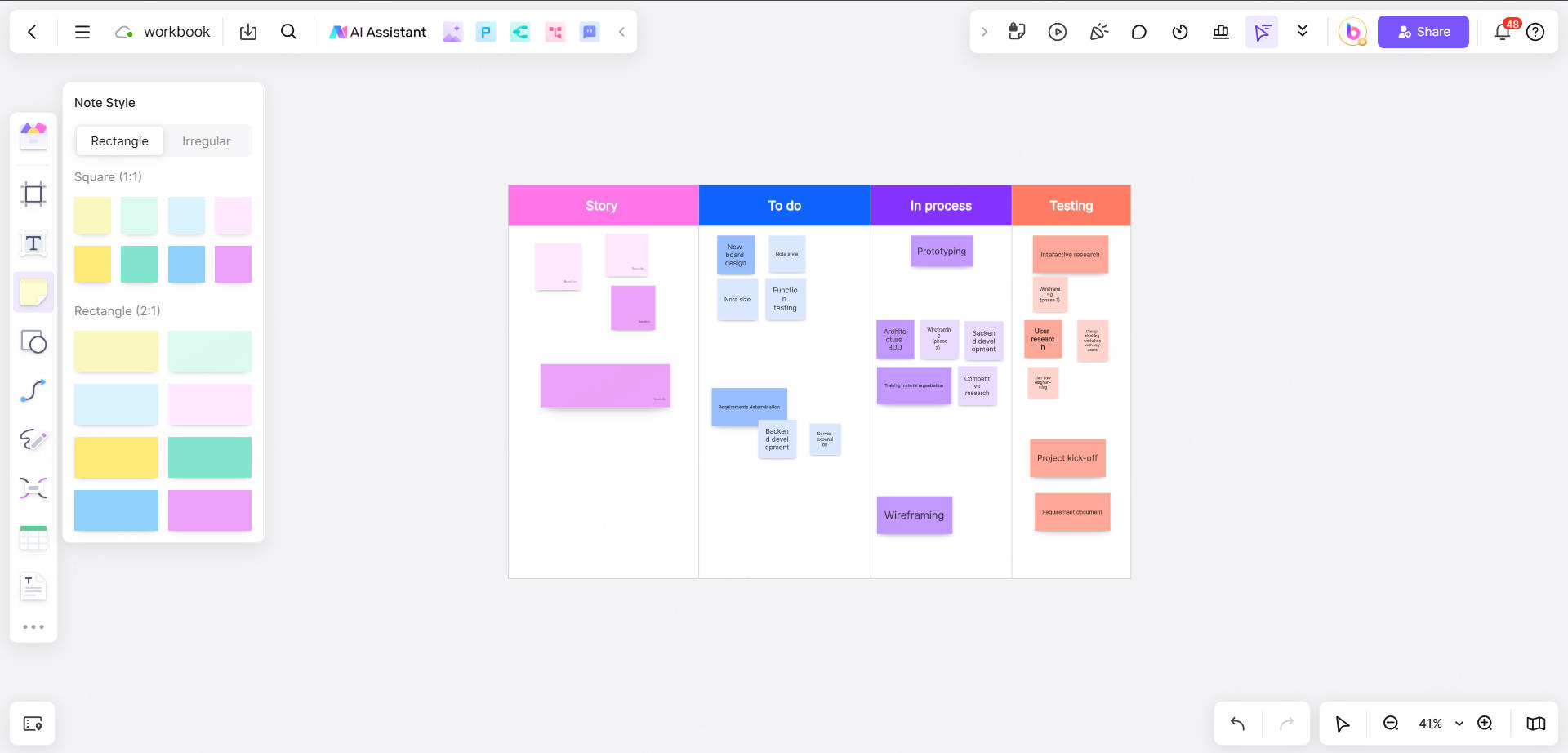Select the Frame tool
1568x753 pixels.
click(33, 194)
